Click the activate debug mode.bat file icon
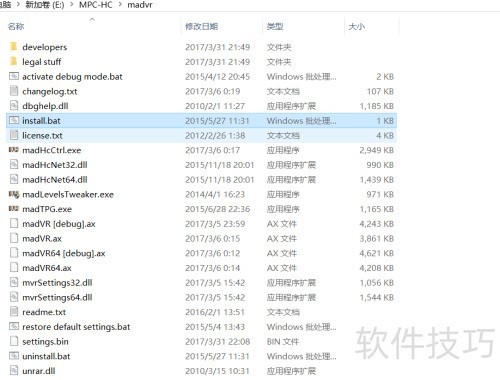Image resolution: width=500 pixels, height=380 pixels. click(x=14, y=76)
